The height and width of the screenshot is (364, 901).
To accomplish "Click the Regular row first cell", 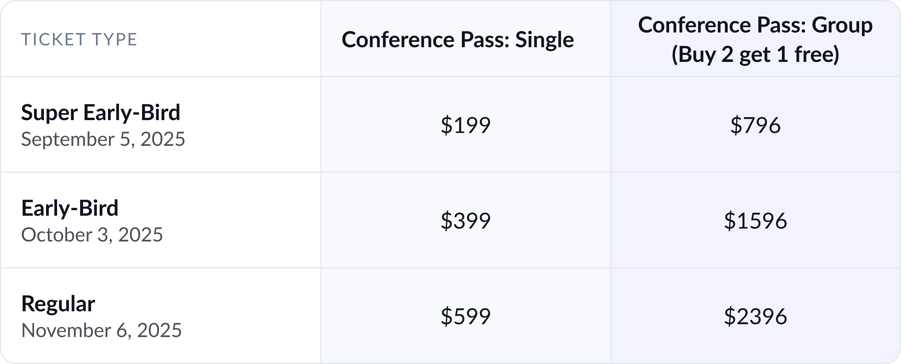I will 160,316.
